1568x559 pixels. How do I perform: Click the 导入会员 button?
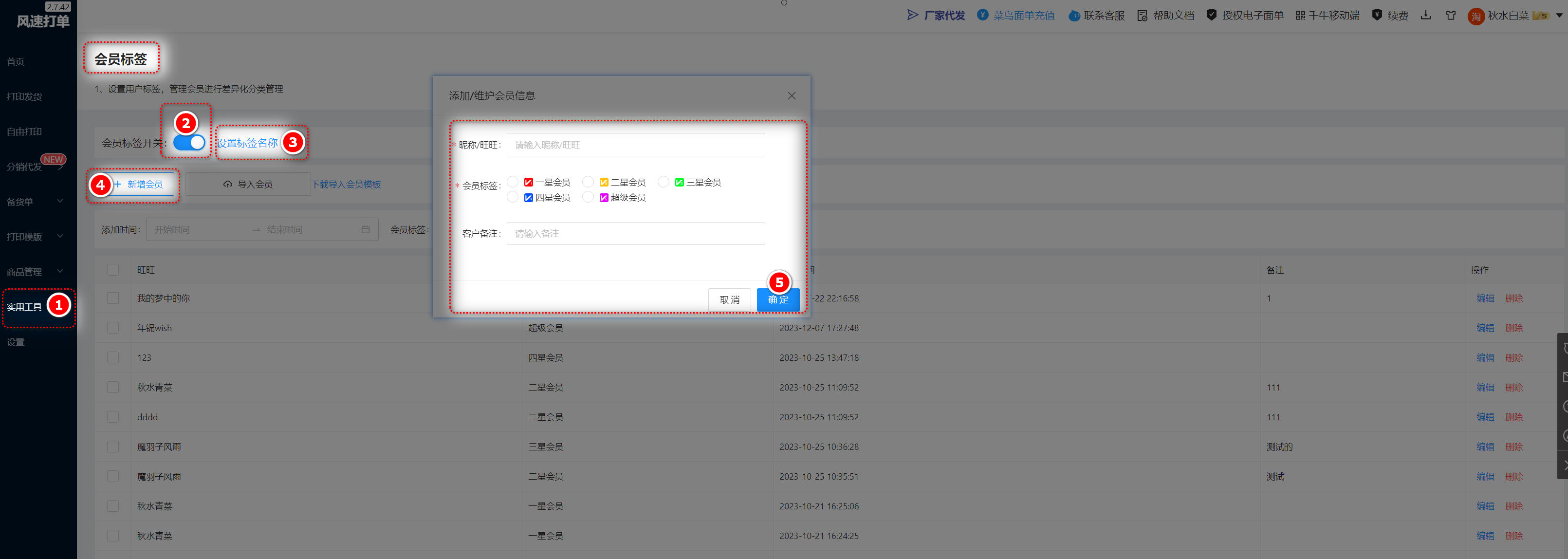tap(248, 185)
